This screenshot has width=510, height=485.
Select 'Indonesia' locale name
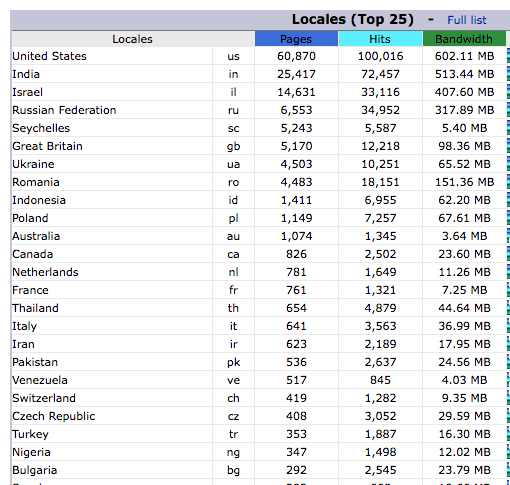point(39,200)
